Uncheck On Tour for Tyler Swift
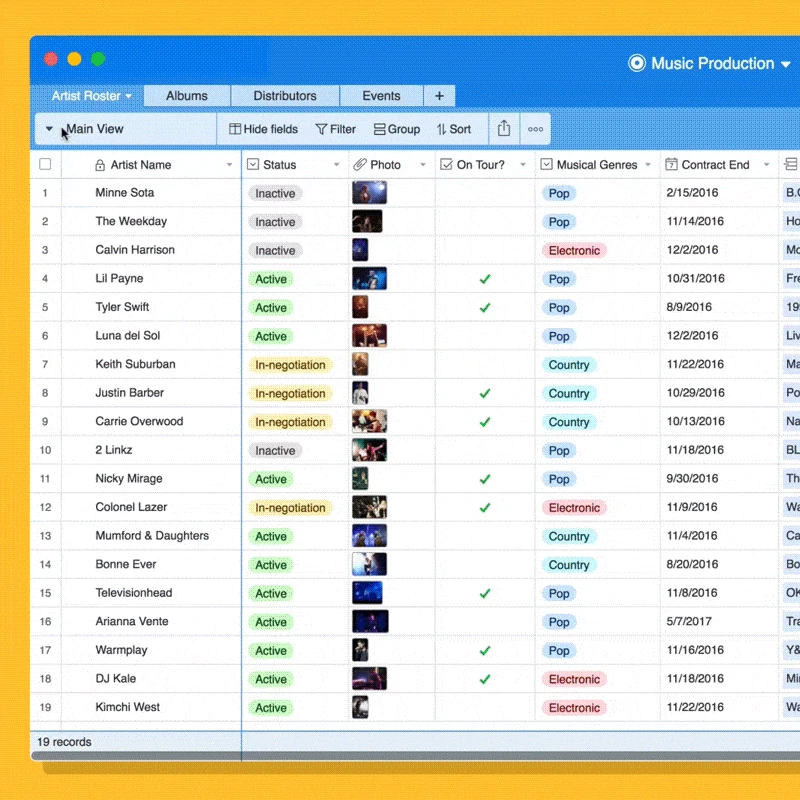The height and width of the screenshot is (800, 800). (x=485, y=307)
